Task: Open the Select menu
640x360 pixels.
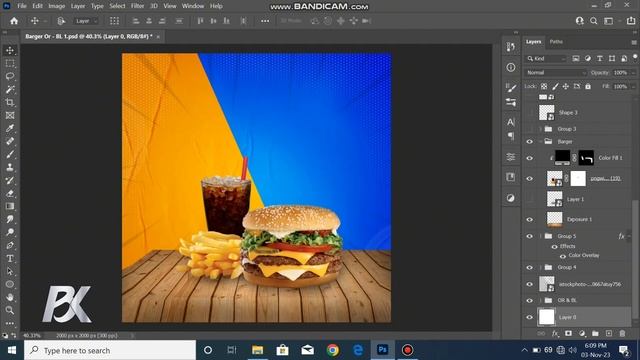Action: point(117,6)
